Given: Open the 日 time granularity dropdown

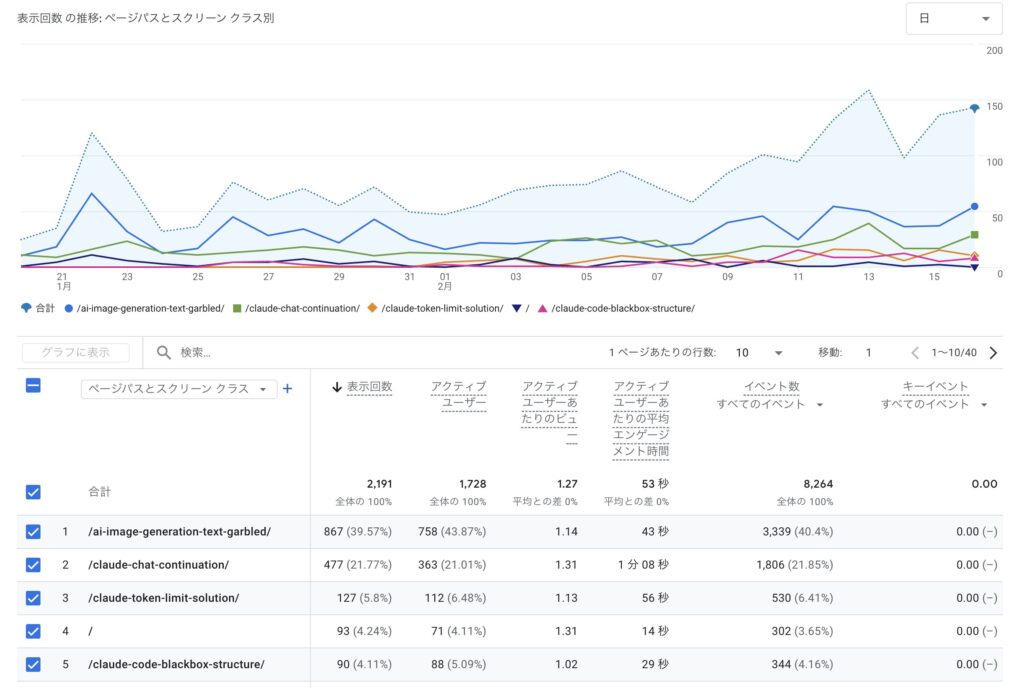Looking at the screenshot, I should tap(954, 18).
